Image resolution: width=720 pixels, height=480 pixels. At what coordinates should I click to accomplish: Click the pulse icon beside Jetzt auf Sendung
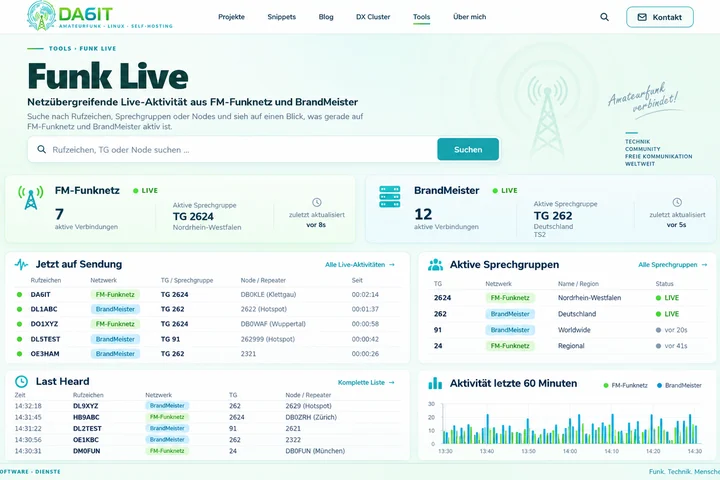pos(21,264)
